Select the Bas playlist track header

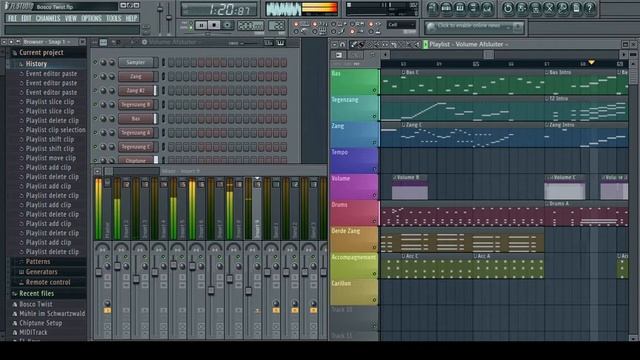tap(354, 82)
